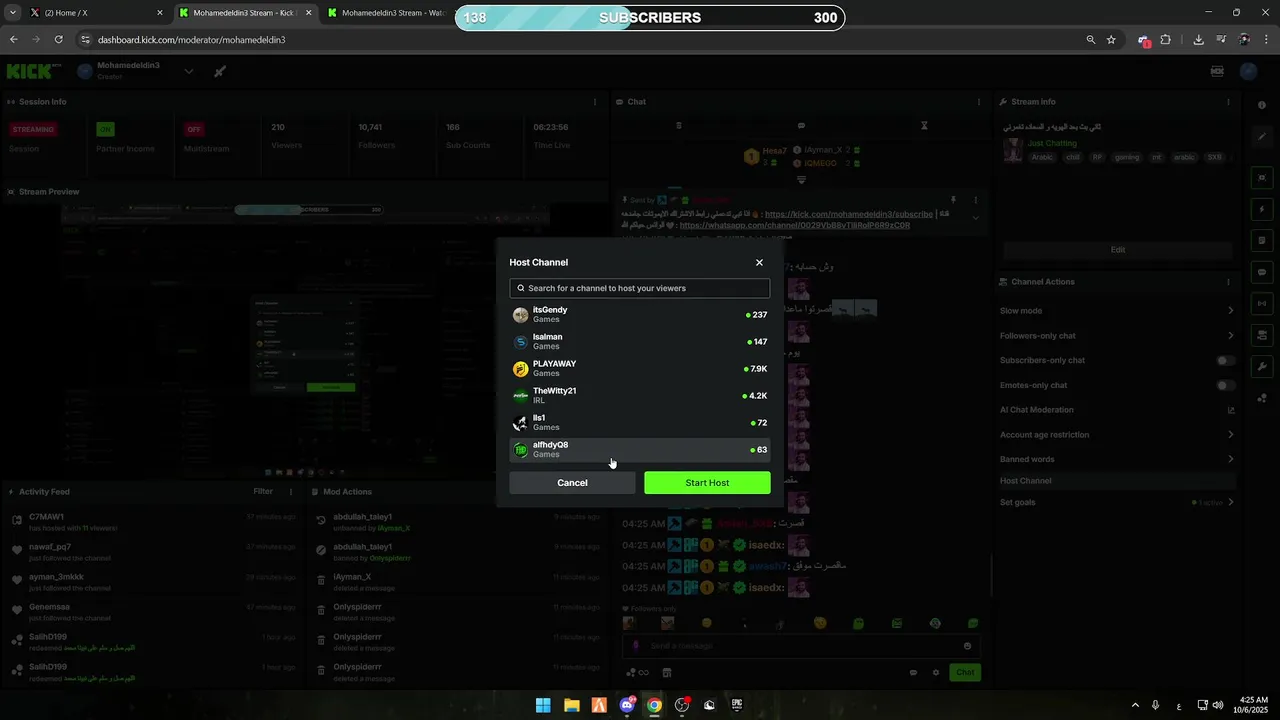1280x720 pixels.
Task: Expand Followers-only chat settings
Action: (1118, 336)
